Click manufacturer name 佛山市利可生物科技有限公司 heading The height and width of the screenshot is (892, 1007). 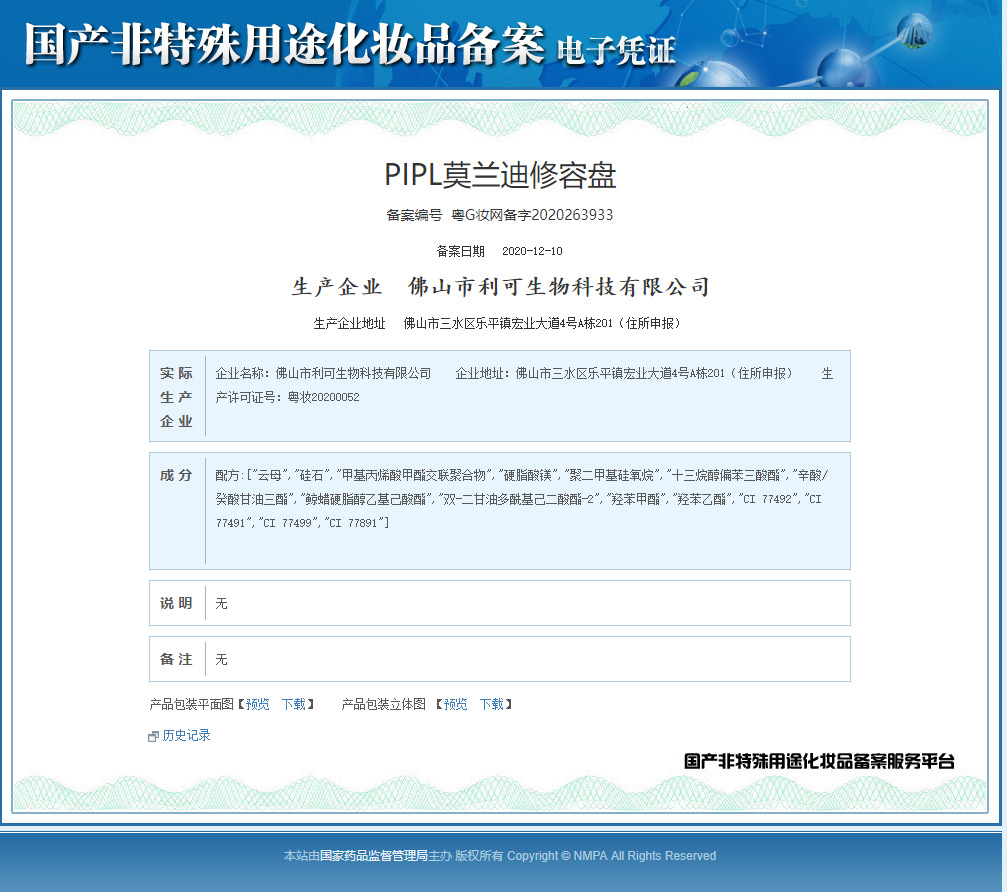(x=559, y=286)
